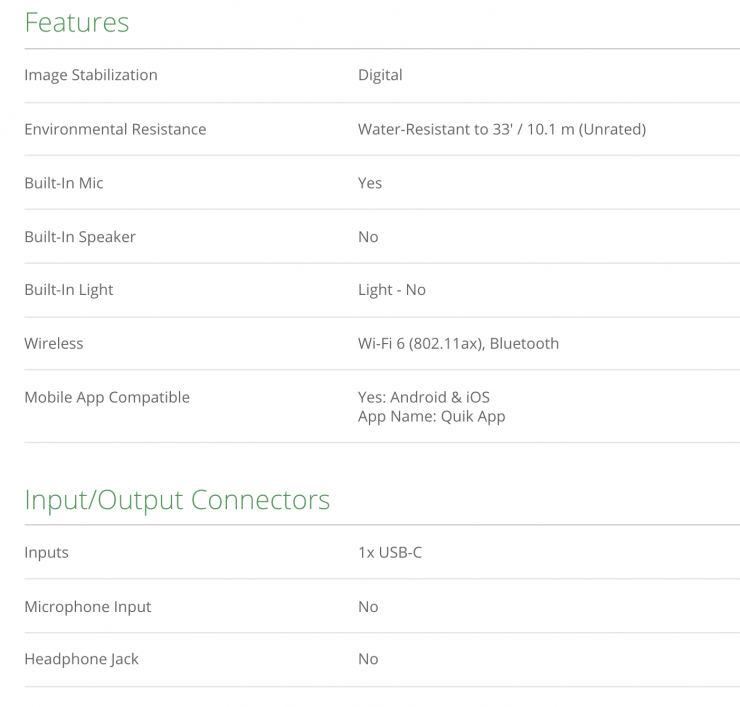This screenshot has height=707, width=740.
Task: Select the Built-In Speaker label
Action: click(x=80, y=237)
